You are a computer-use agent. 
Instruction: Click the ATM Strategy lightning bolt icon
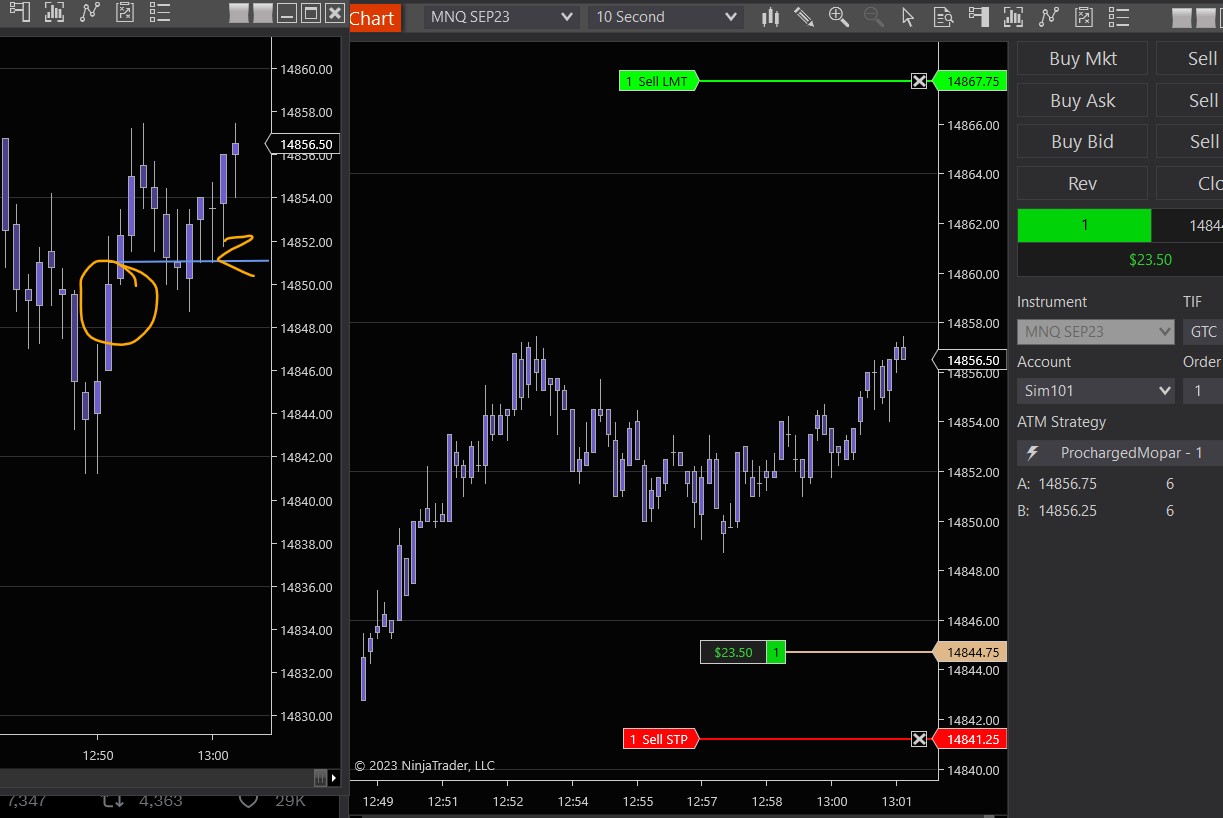1033,453
